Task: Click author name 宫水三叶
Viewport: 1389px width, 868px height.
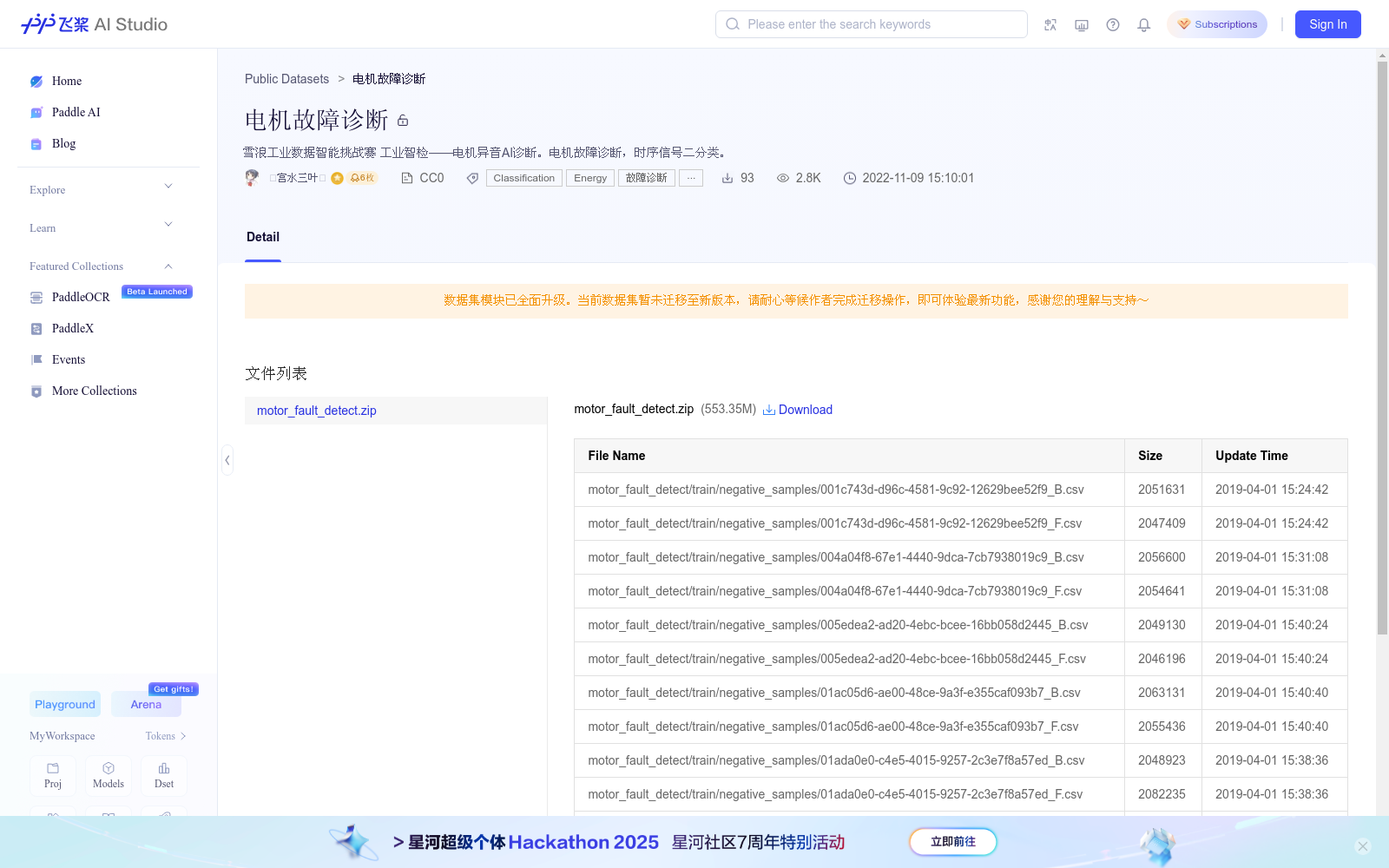Action: (297, 178)
